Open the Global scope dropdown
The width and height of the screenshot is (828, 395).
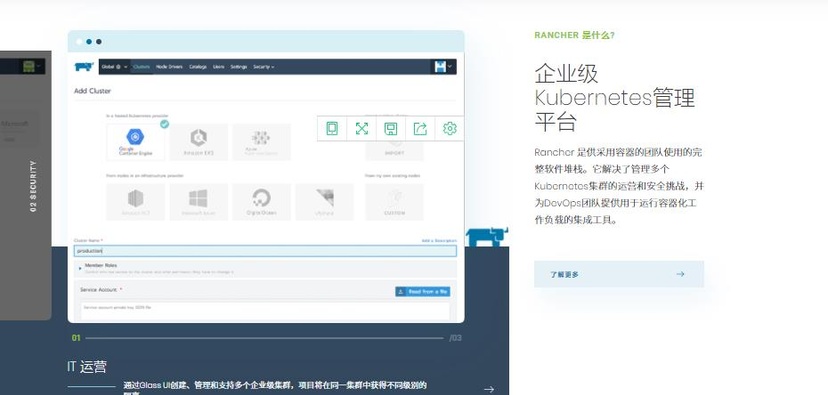click(114, 67)
